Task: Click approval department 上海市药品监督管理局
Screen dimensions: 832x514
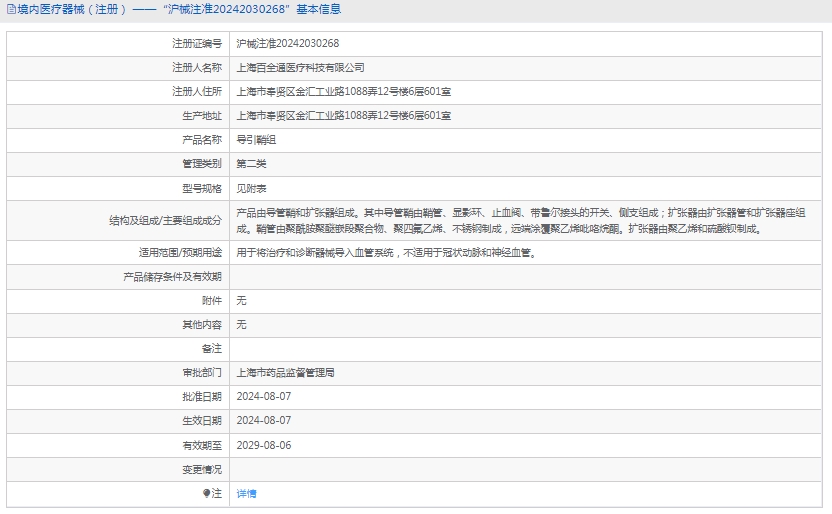Action: click(285, 372)
